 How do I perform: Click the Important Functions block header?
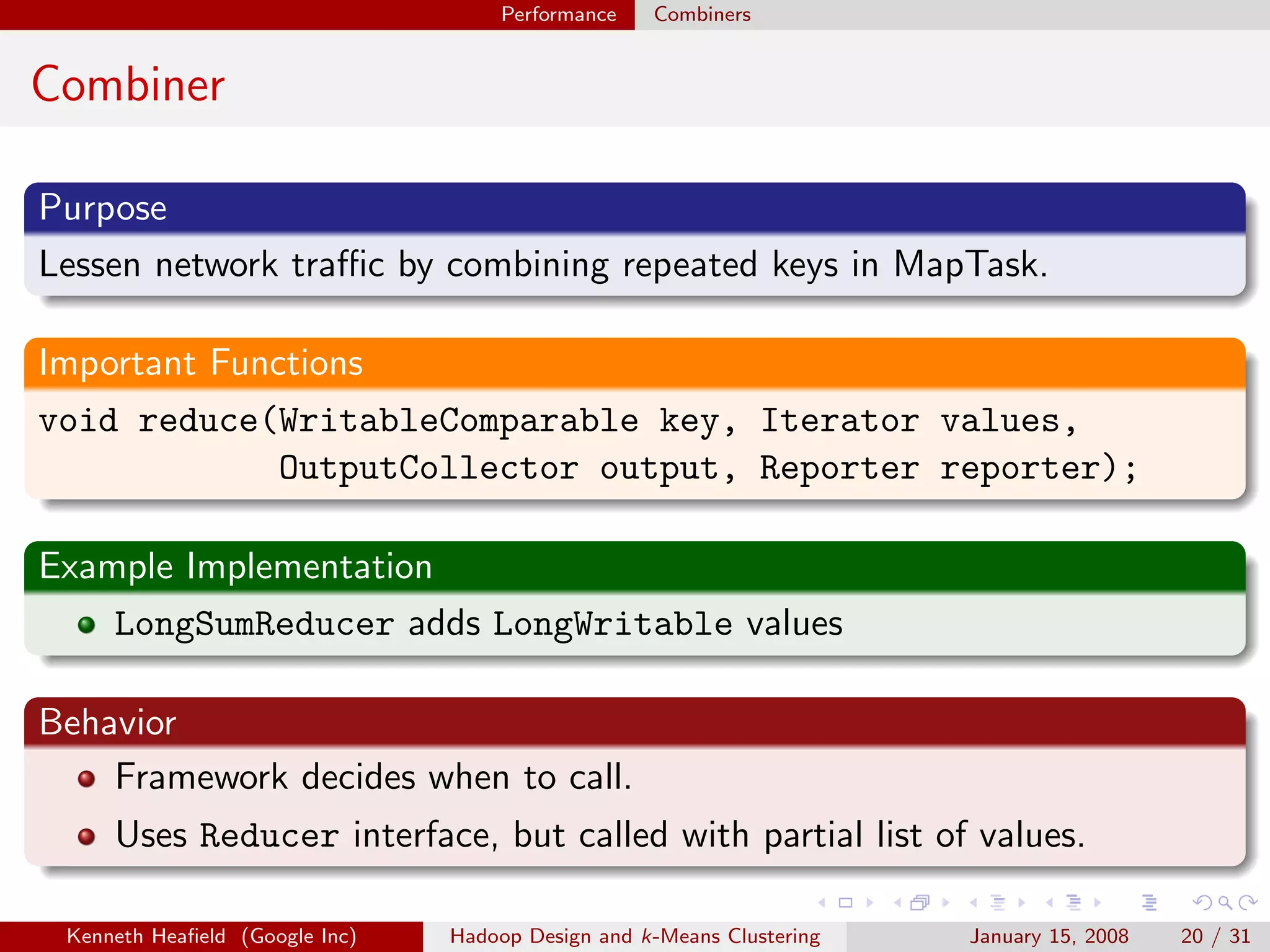click(634, 363)
